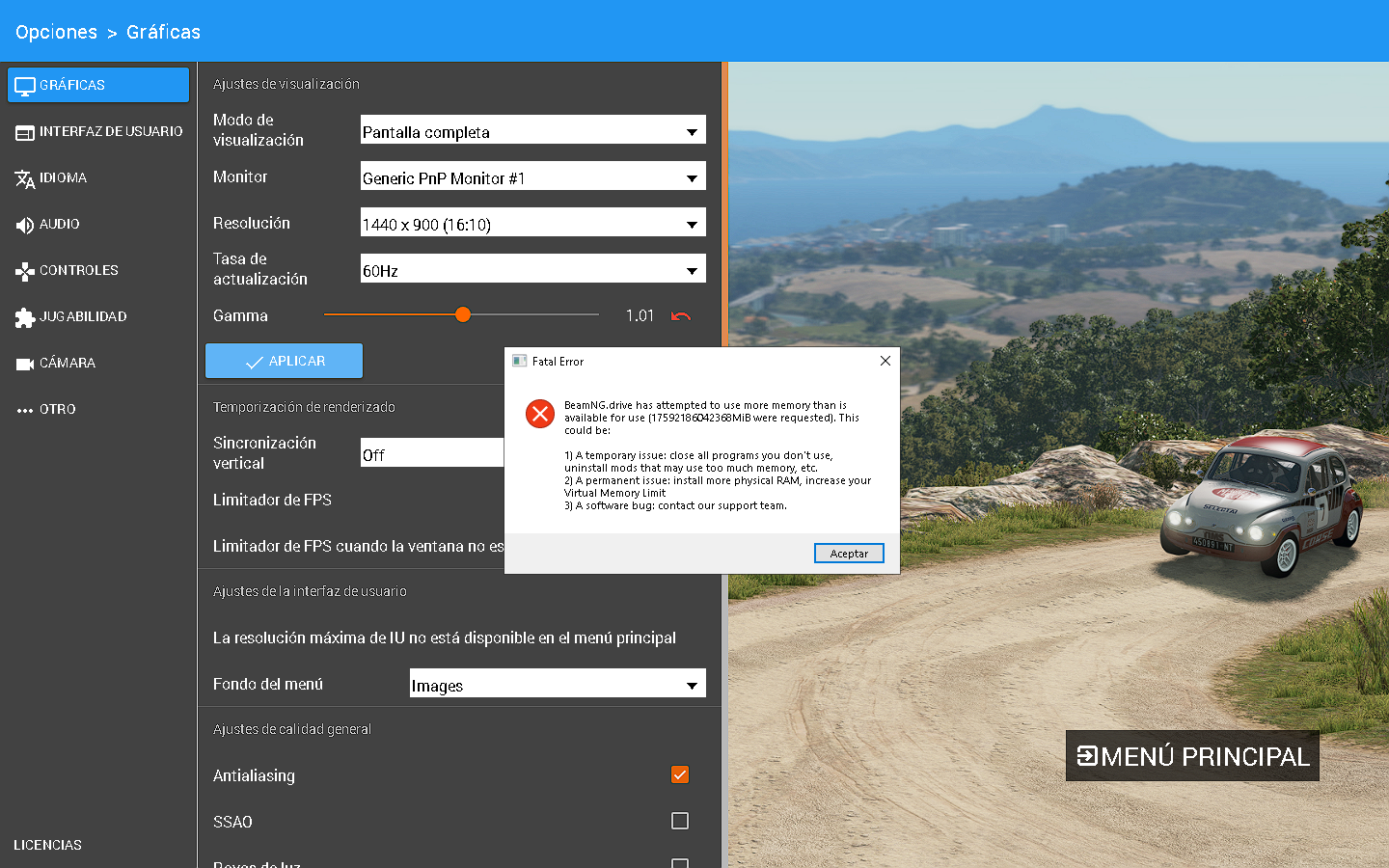
Task: Click Opciones in the breadcrumb
Action: click(56, 32)
